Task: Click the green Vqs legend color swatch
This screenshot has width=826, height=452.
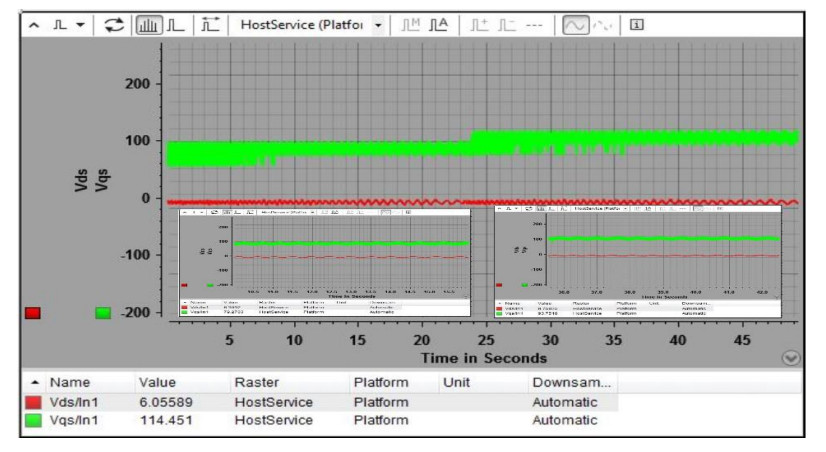Action: pos(102,313)
